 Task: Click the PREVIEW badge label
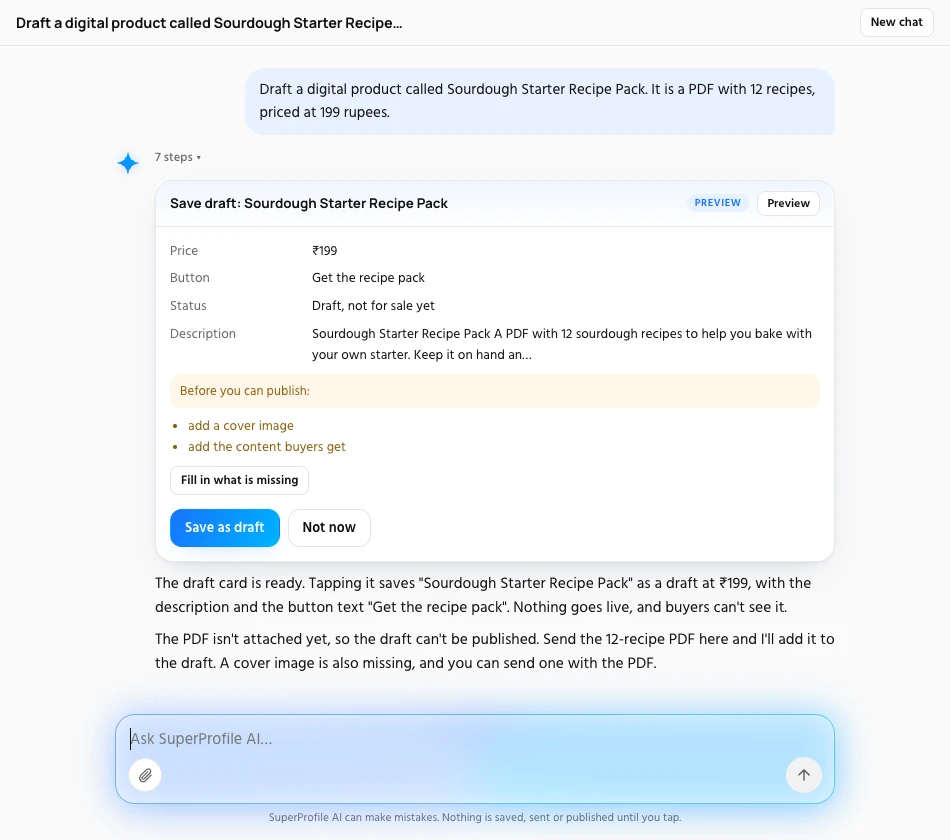(x=717, y=202)
